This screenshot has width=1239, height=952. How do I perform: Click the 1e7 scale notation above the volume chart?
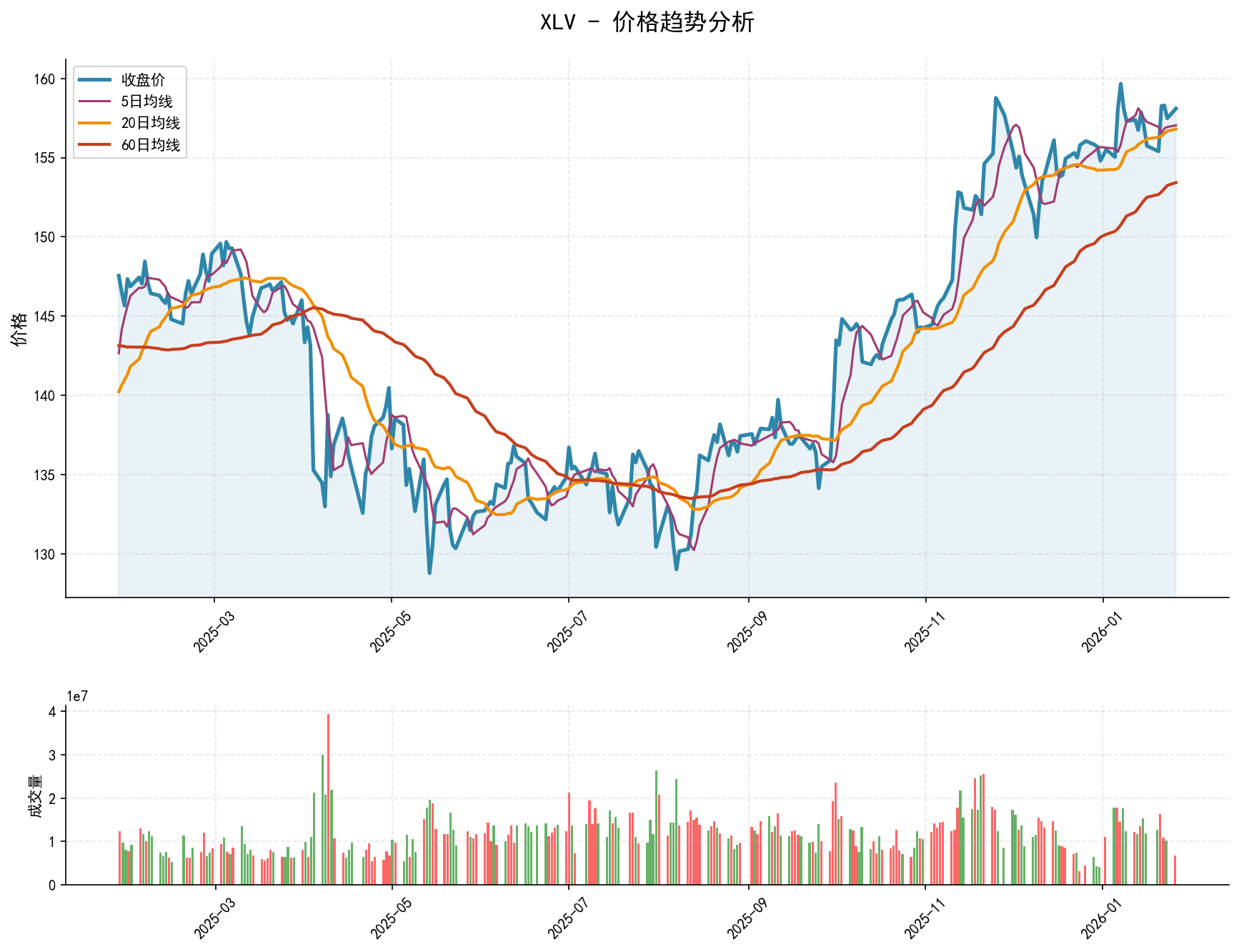(x=77, y=696)
